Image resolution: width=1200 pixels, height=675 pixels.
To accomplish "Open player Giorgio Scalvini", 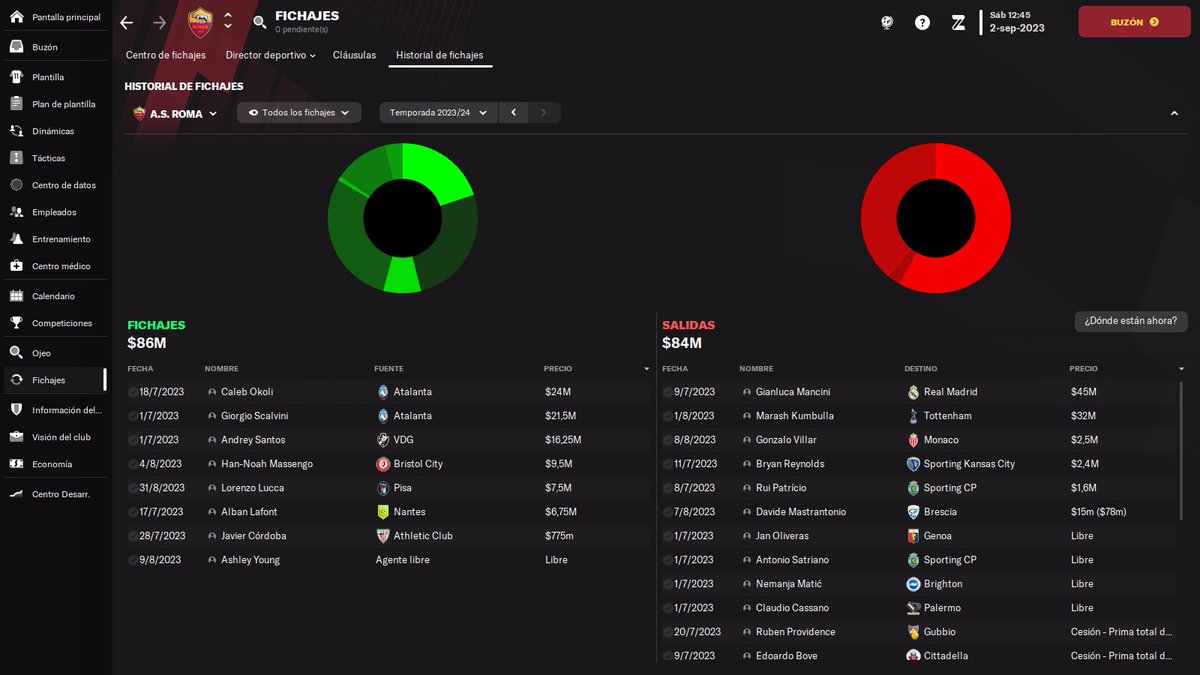I will coord(254,416).
